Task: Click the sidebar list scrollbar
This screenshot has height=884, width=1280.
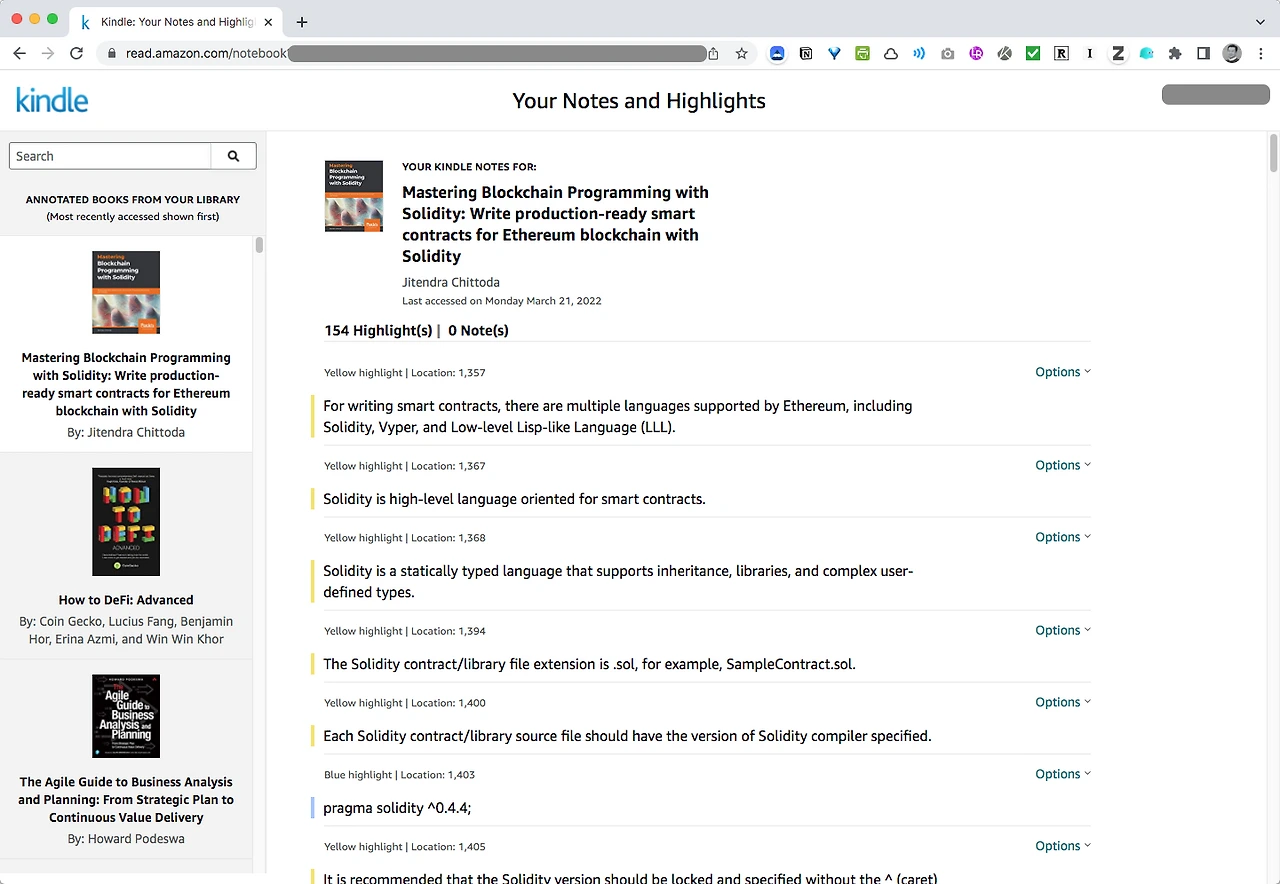Action: [x=259, y=245]
